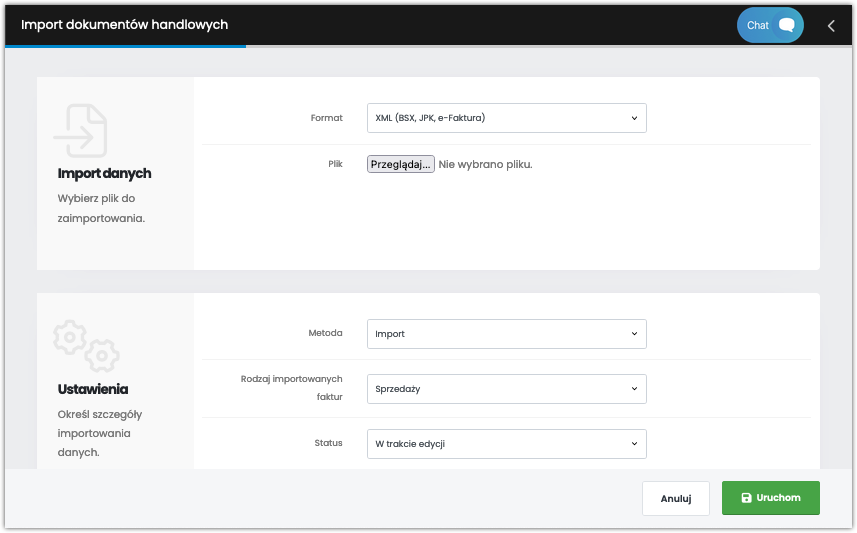Image resolution: width=857 pixels, height=533 pixels.
Task: Click the import document arrow icon
Action: (x=81, y=131)
